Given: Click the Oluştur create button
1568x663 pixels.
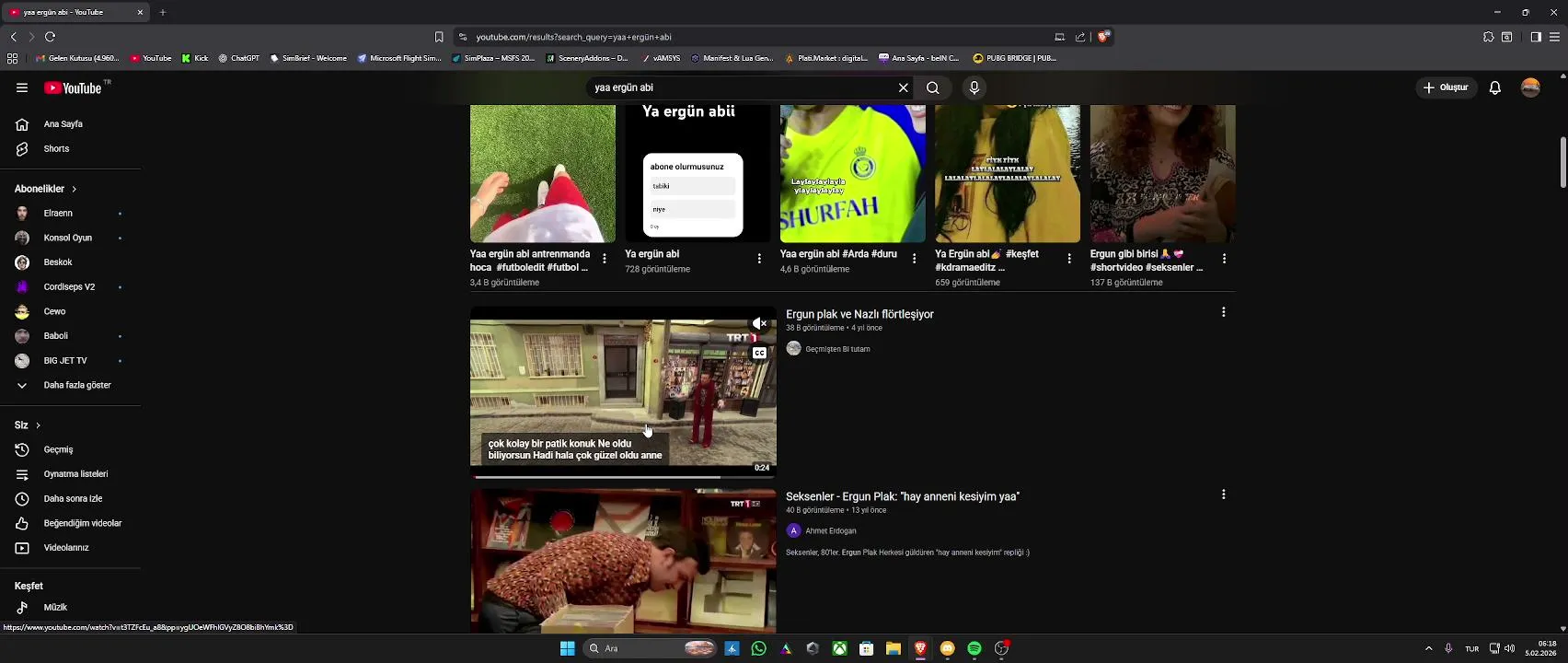Looking at the screenshot, I should point(1446,87).
